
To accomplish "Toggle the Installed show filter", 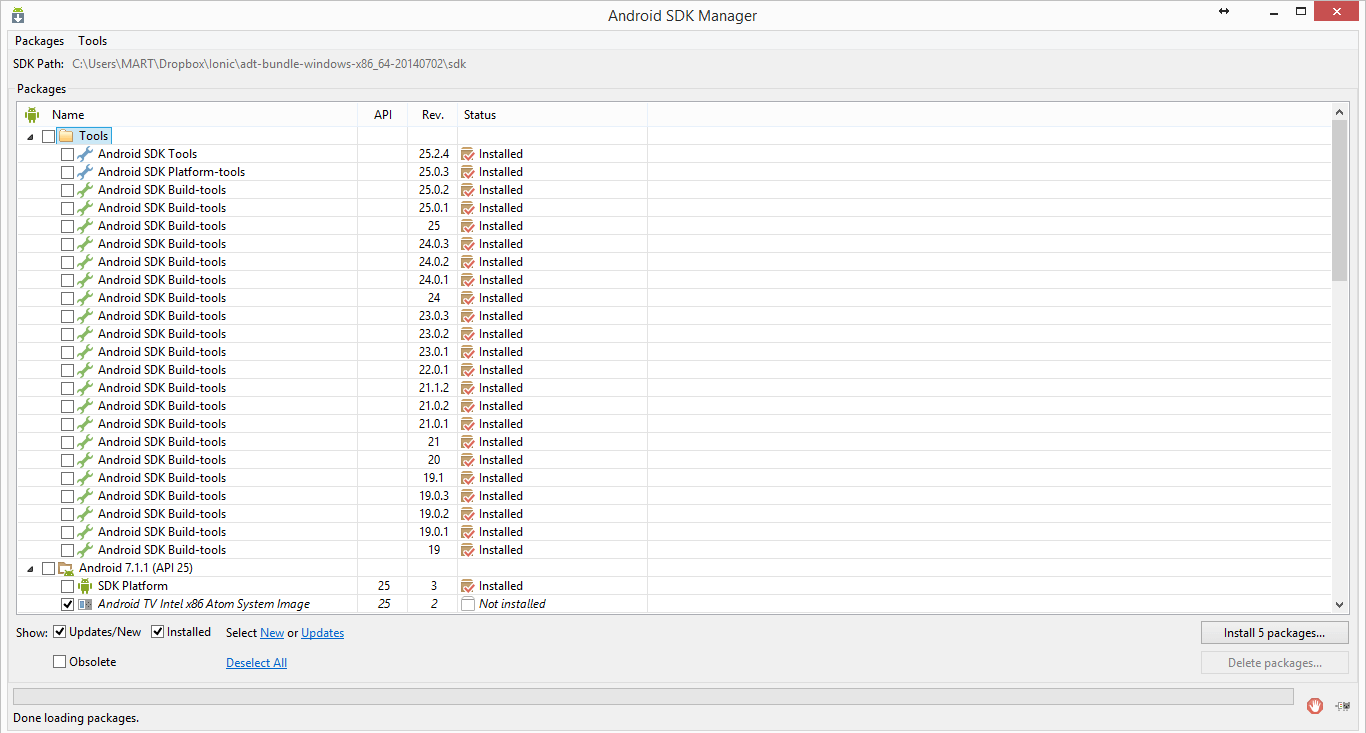I will coord(158,632).
